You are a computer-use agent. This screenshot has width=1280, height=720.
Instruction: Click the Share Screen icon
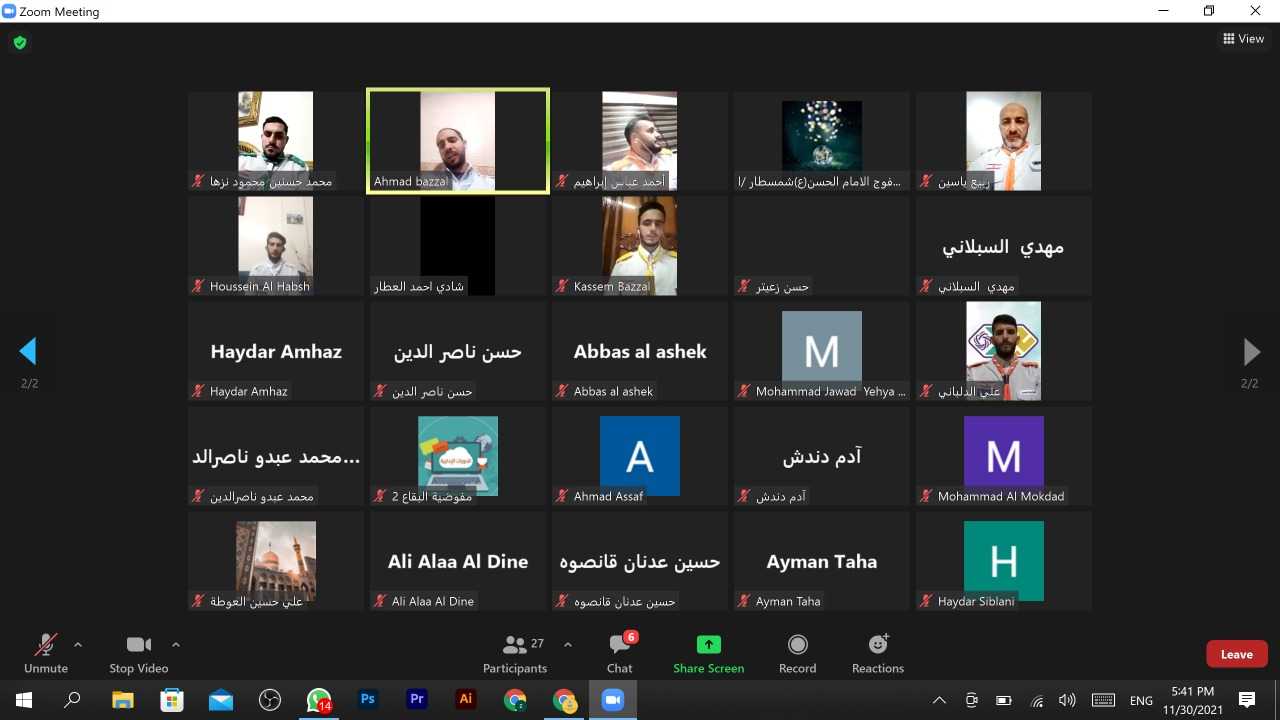[708, 645]
